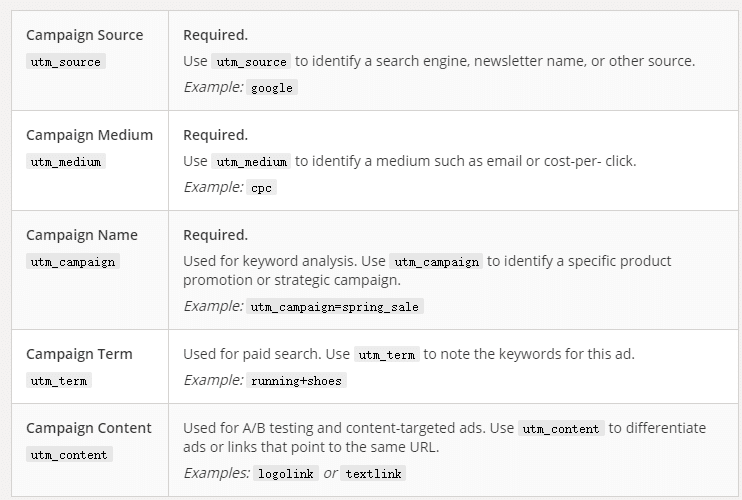742x500 pixels.
Task: Click the Campaign Name heading
Action: tap(82, 235)
